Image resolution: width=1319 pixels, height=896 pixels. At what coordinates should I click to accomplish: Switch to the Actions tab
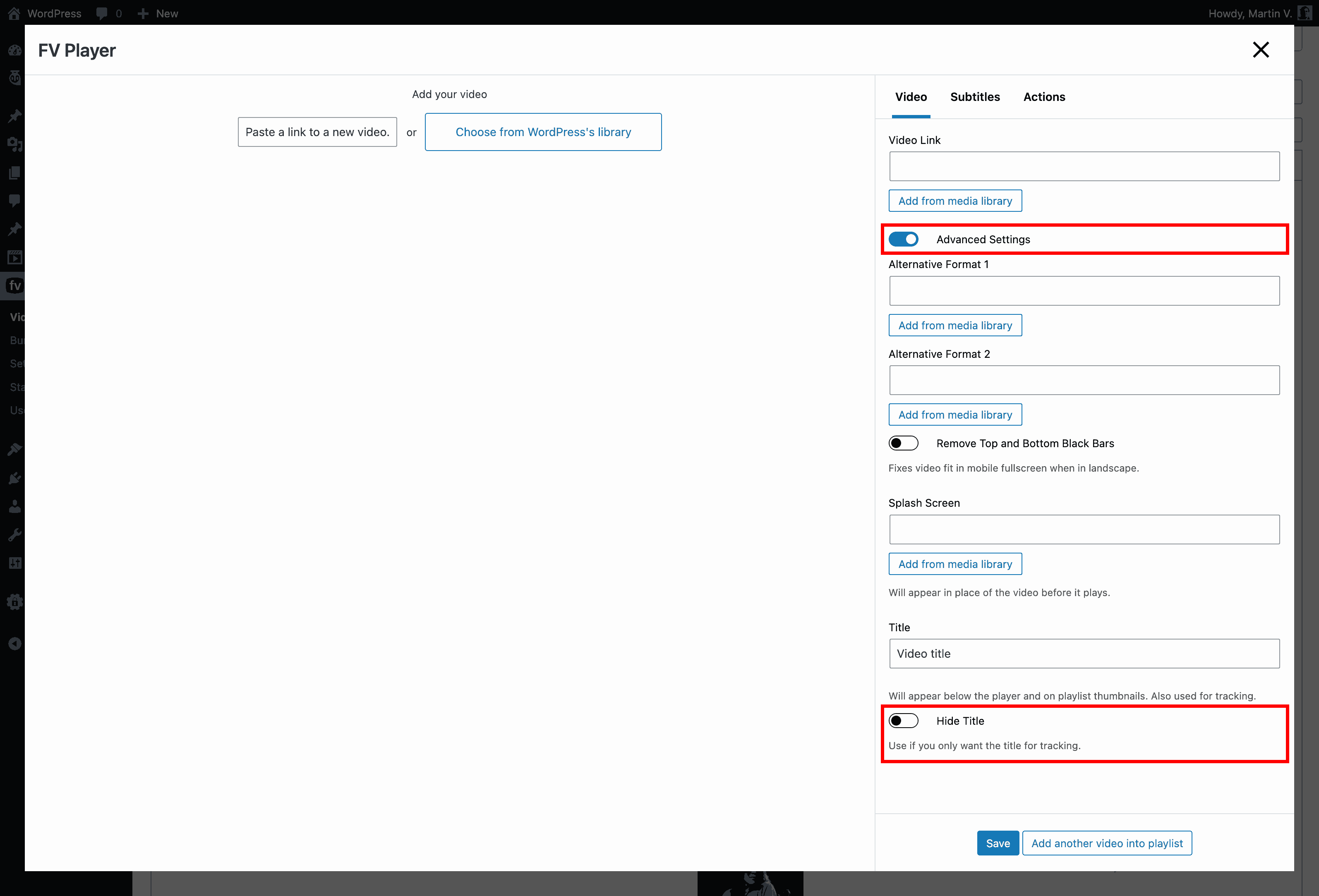click(1044, 97)
